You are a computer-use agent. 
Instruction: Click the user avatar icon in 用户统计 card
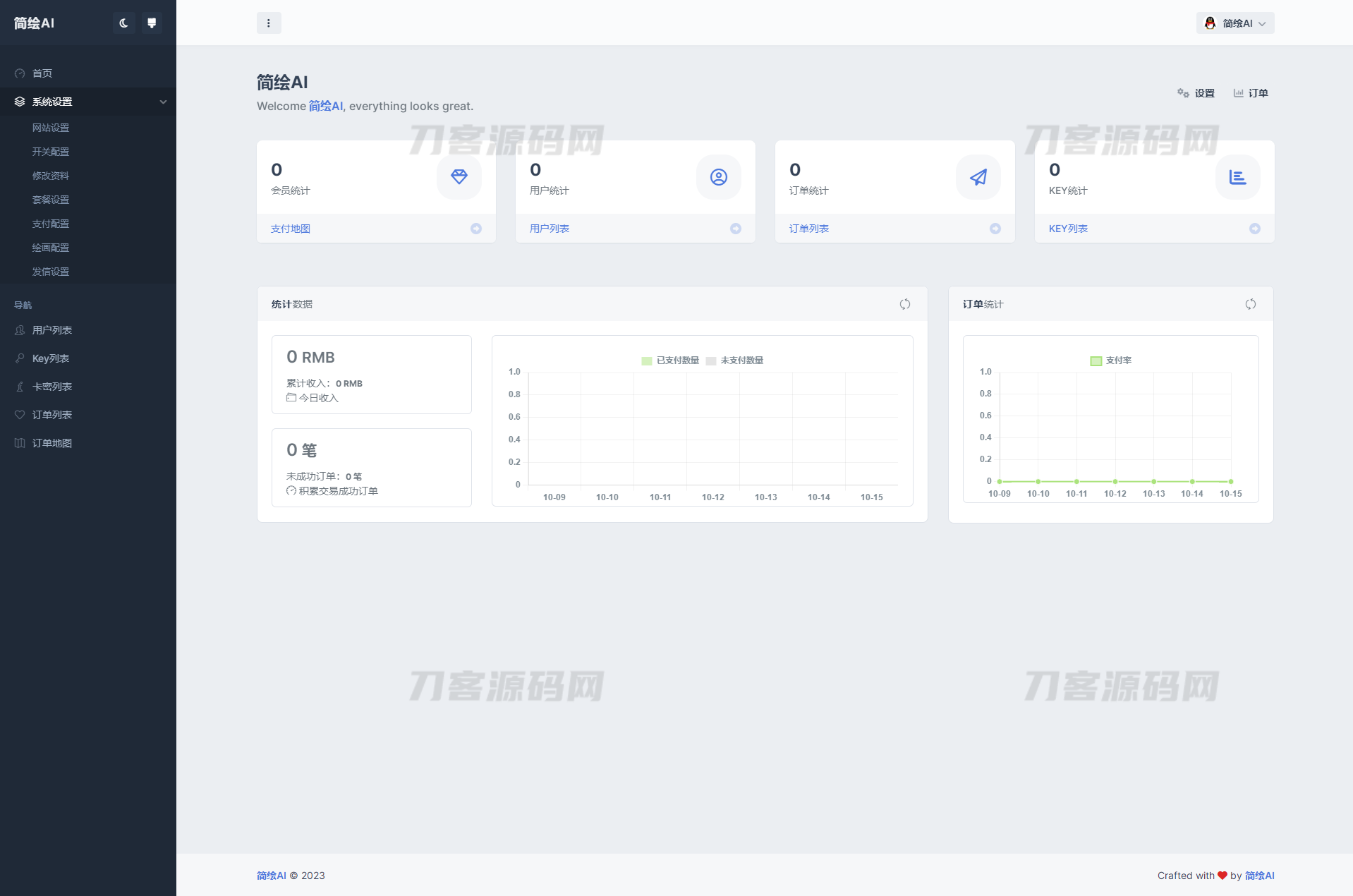click(x=718, y=177)
